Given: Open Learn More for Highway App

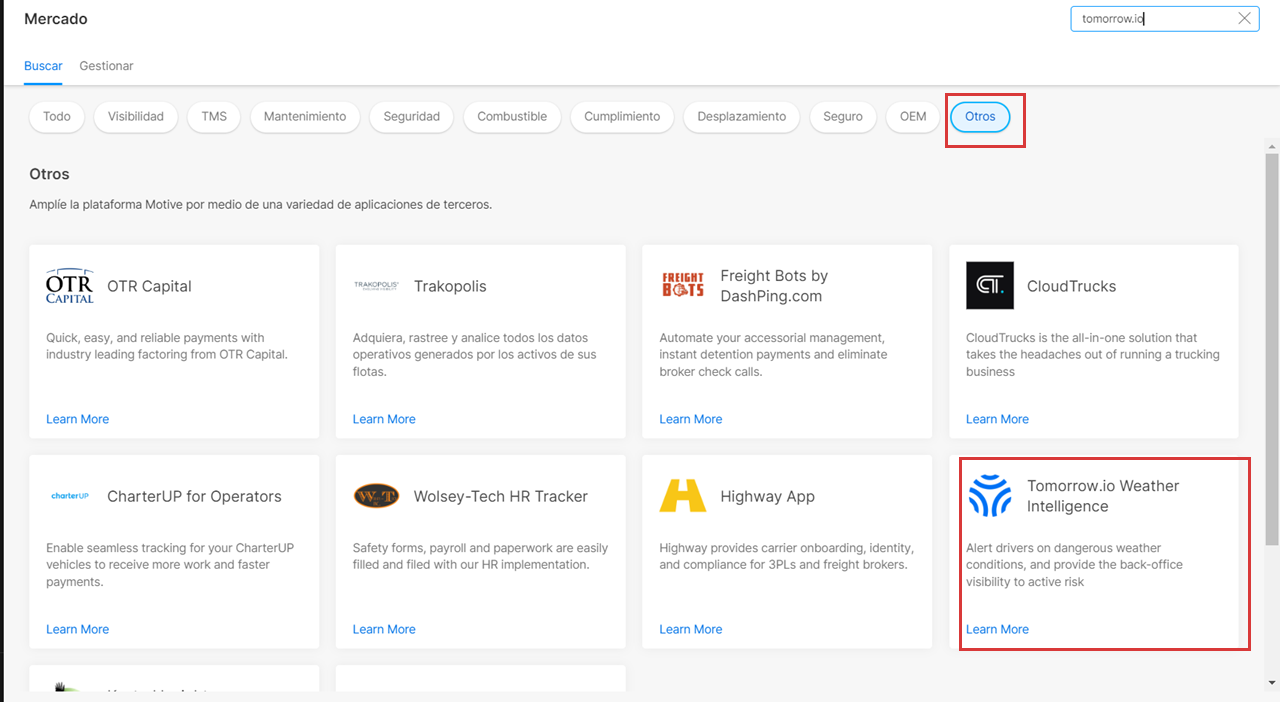Looking at the screenshot, I should (690, 629).
